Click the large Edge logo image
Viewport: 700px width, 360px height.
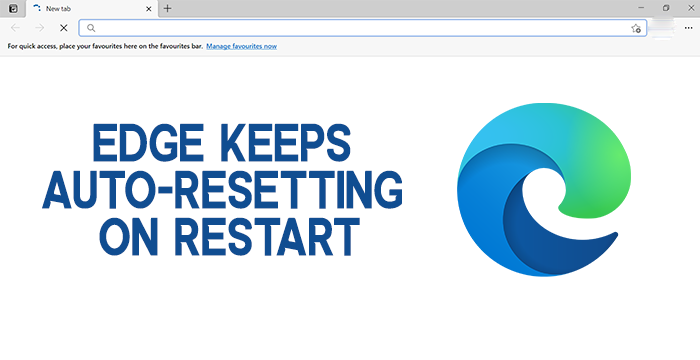pyautogui.click(x=544, y=190)
